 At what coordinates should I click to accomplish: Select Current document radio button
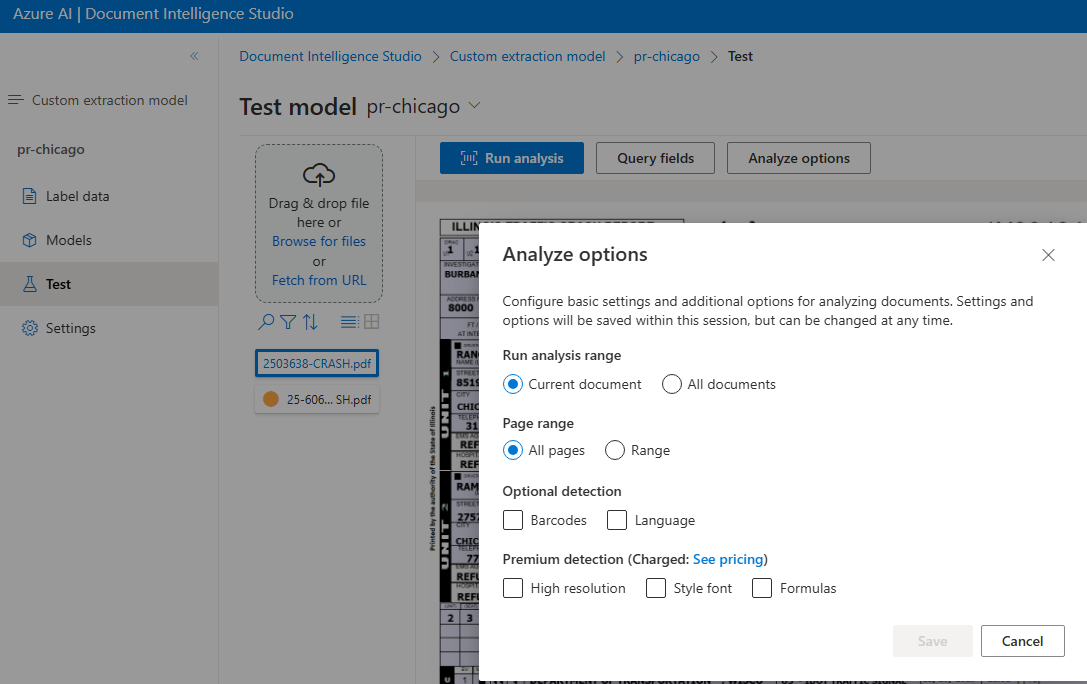click(x=513, y=384)
